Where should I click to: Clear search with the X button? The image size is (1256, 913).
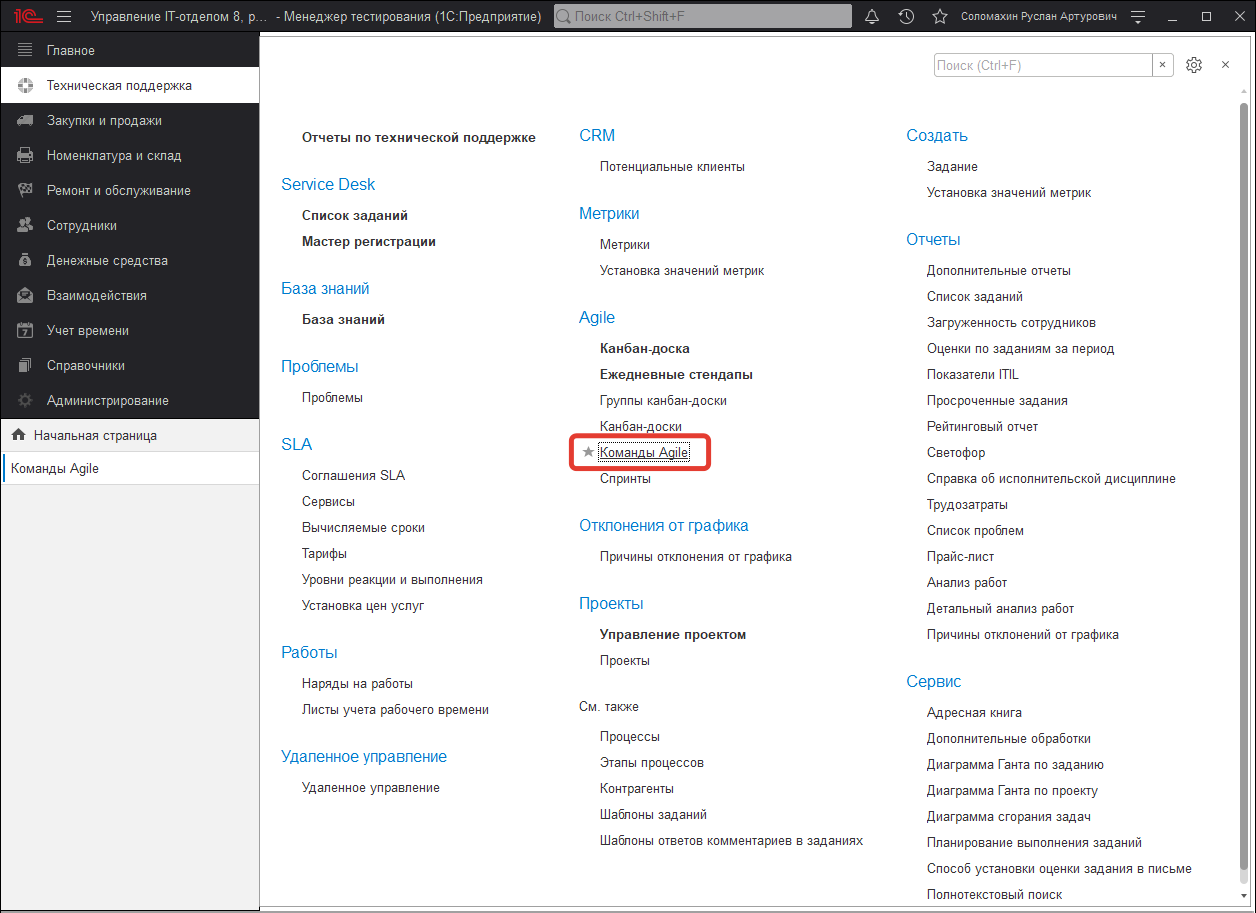(x=1162, y=64)
